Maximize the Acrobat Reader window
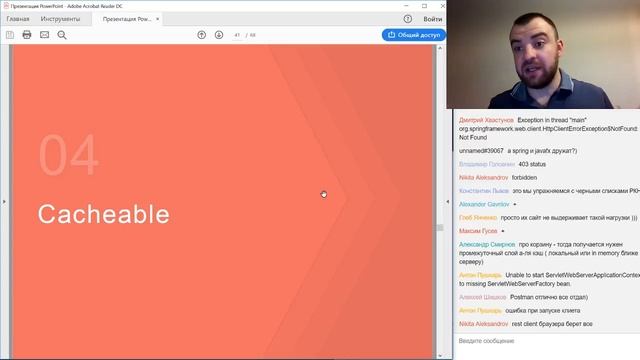Image resolution: width=640 pixels, height=360 pixels. coord(424,6)
